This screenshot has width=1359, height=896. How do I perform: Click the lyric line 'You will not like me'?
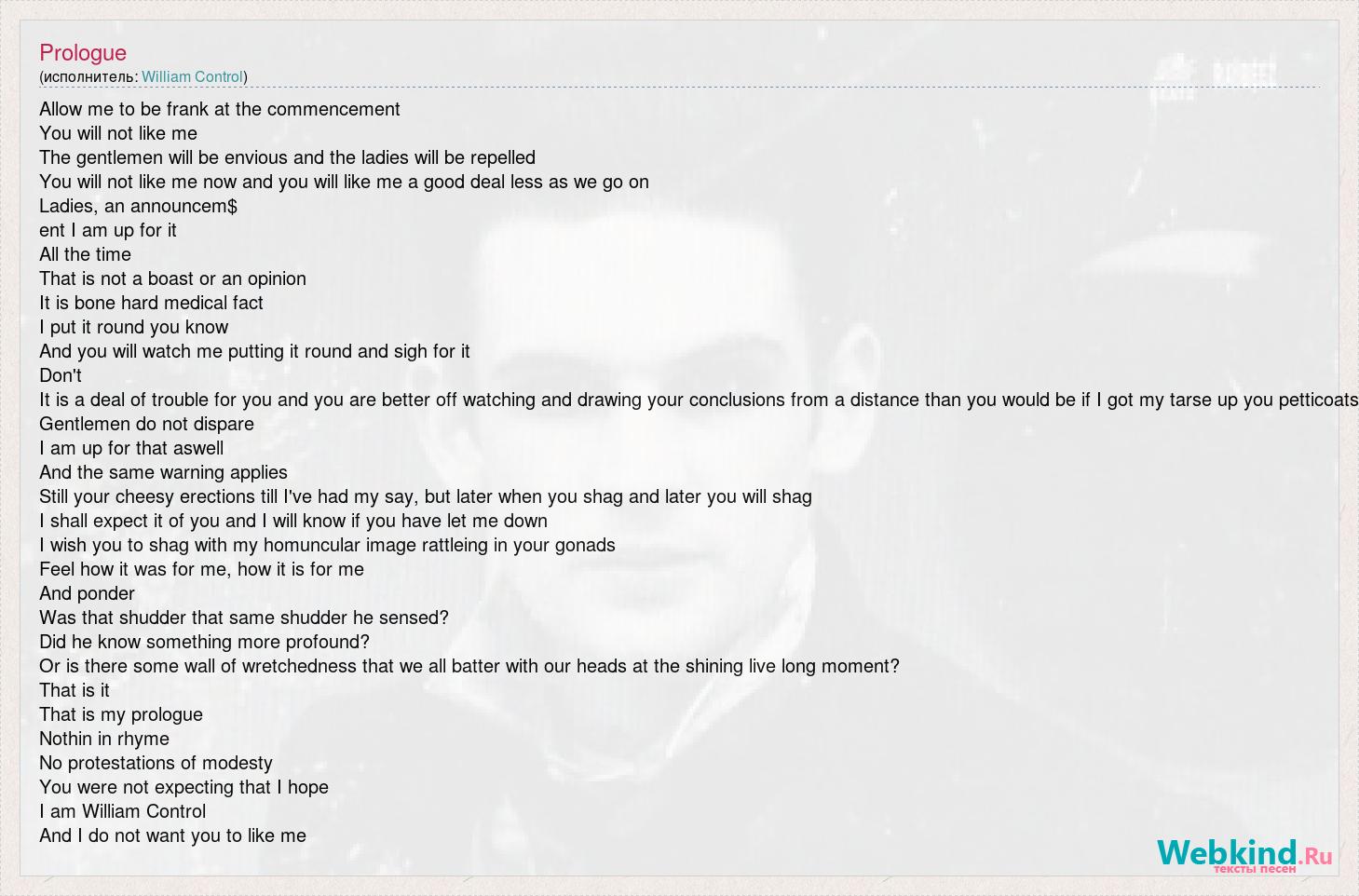[118, 133]
